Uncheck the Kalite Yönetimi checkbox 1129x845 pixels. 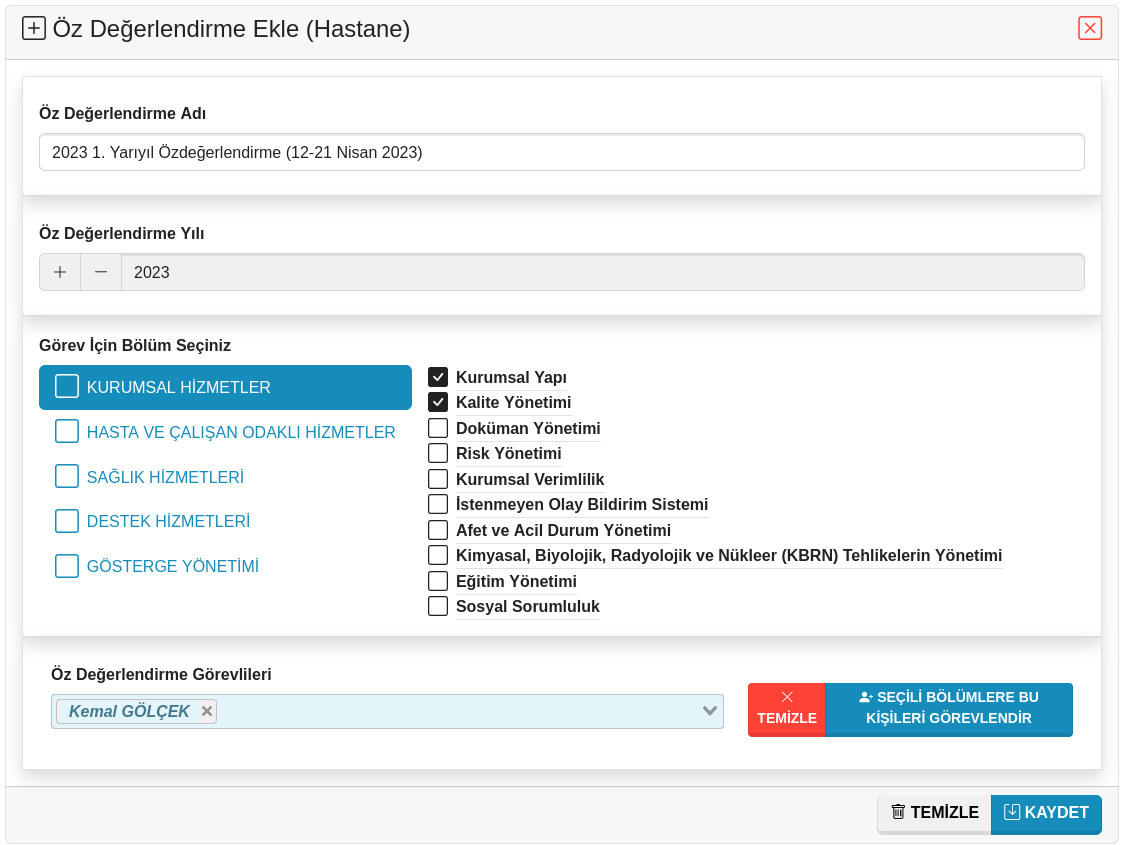click(x=438, y=402)
